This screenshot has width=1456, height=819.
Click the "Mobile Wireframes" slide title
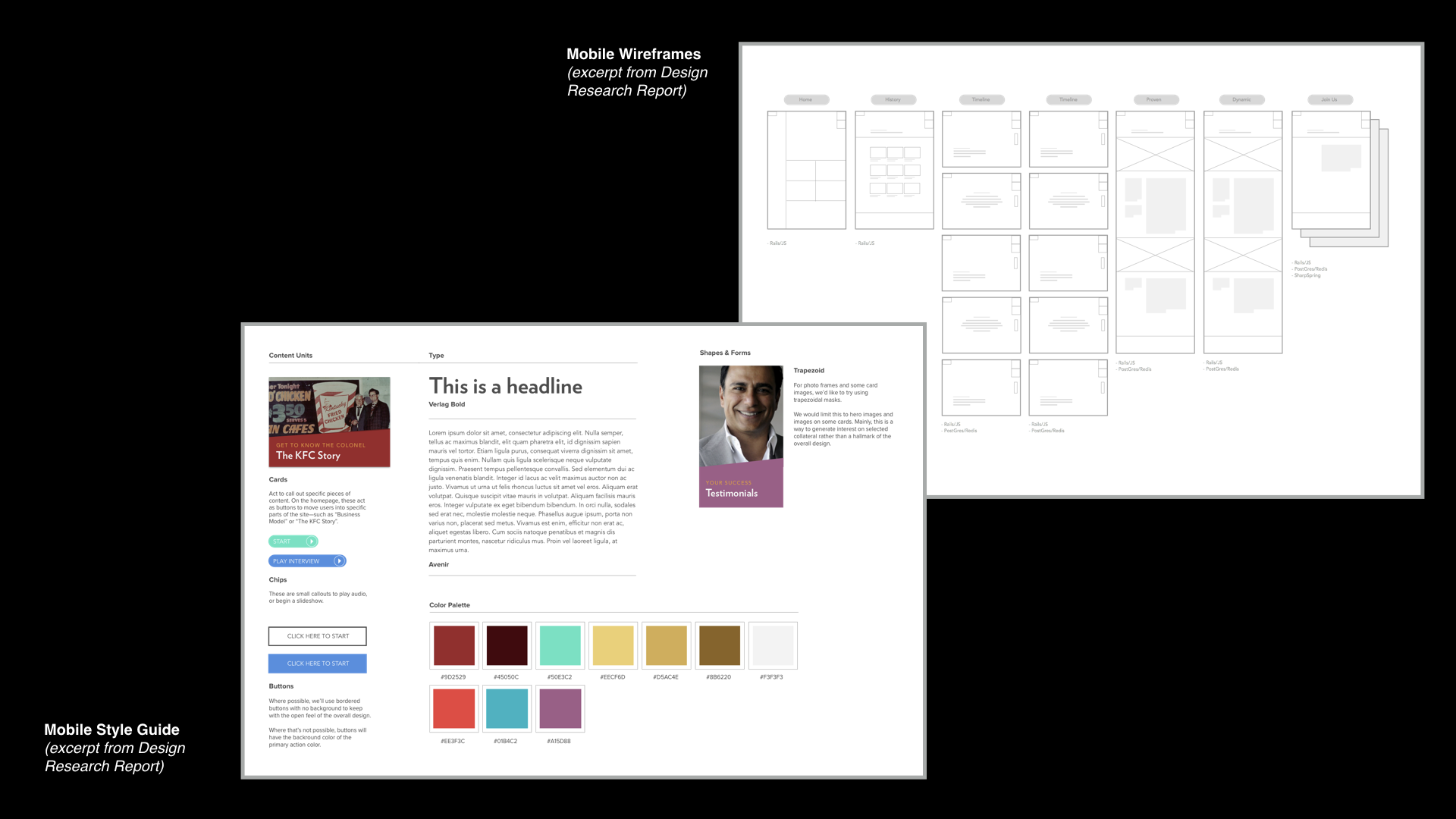pos(634,54)
